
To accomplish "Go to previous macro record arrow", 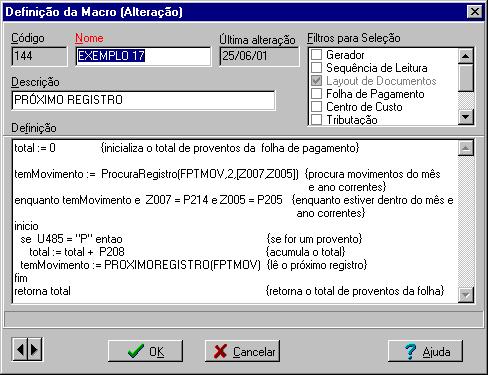I will [20, 349].
